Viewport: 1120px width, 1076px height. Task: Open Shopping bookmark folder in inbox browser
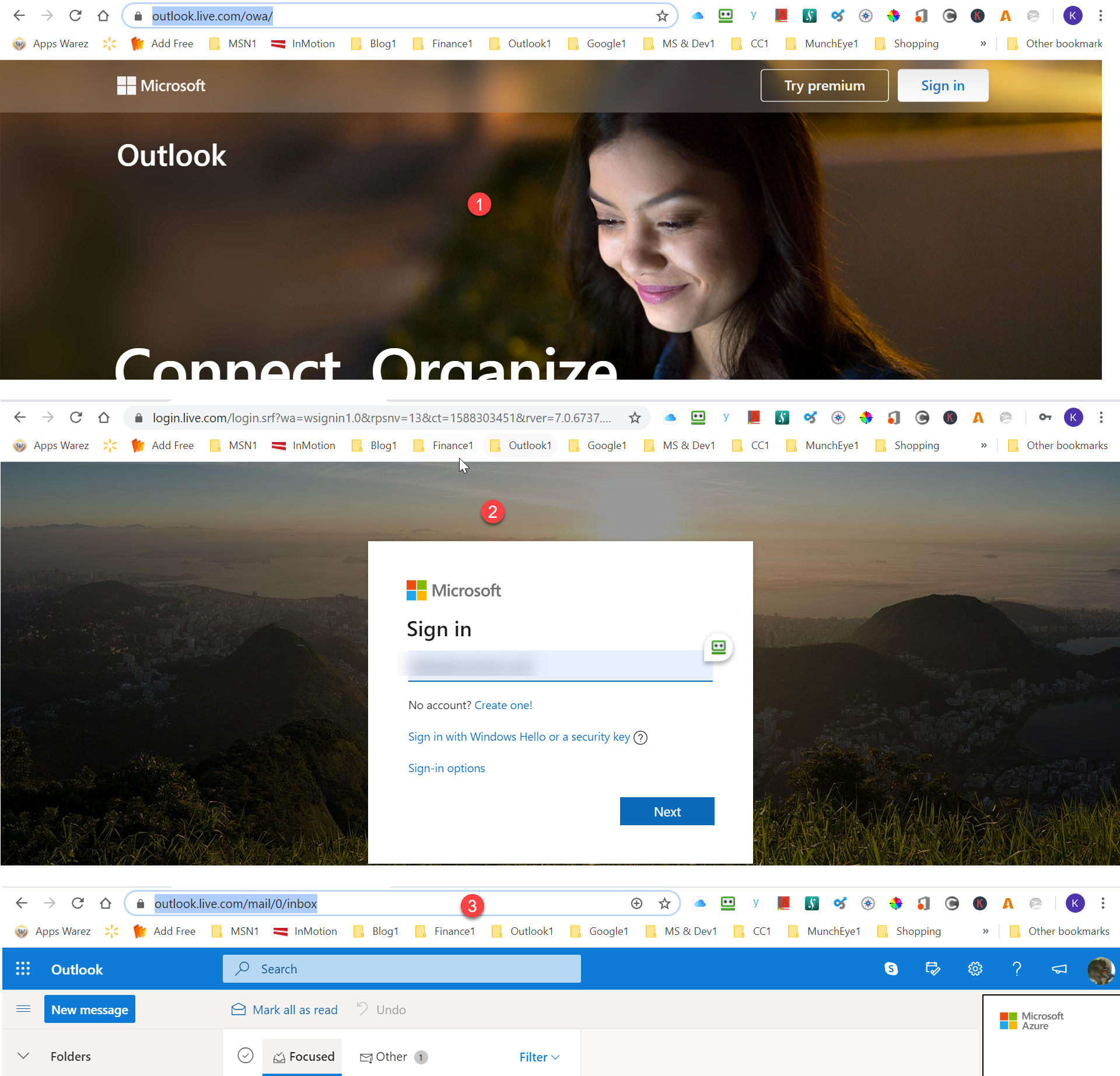(x=909, y=931)
